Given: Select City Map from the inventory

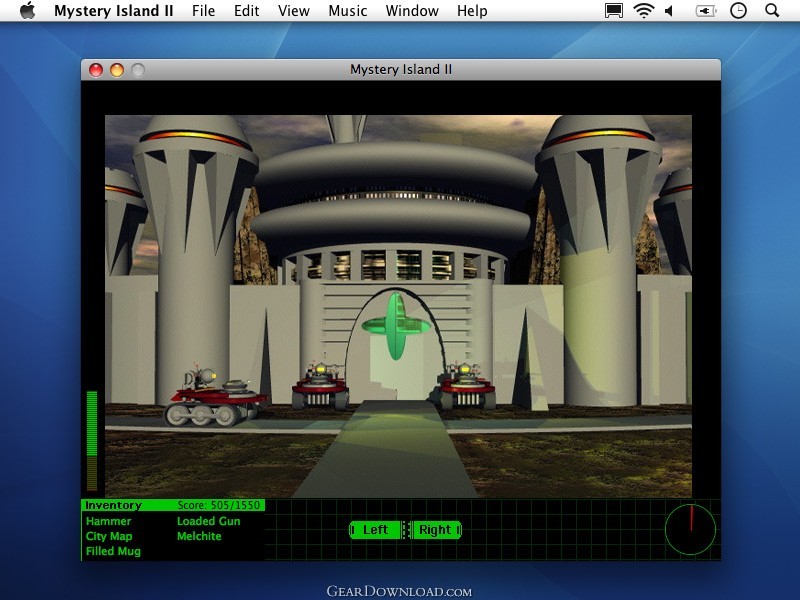Looking at the screenshot, I should tap(109, 536).
